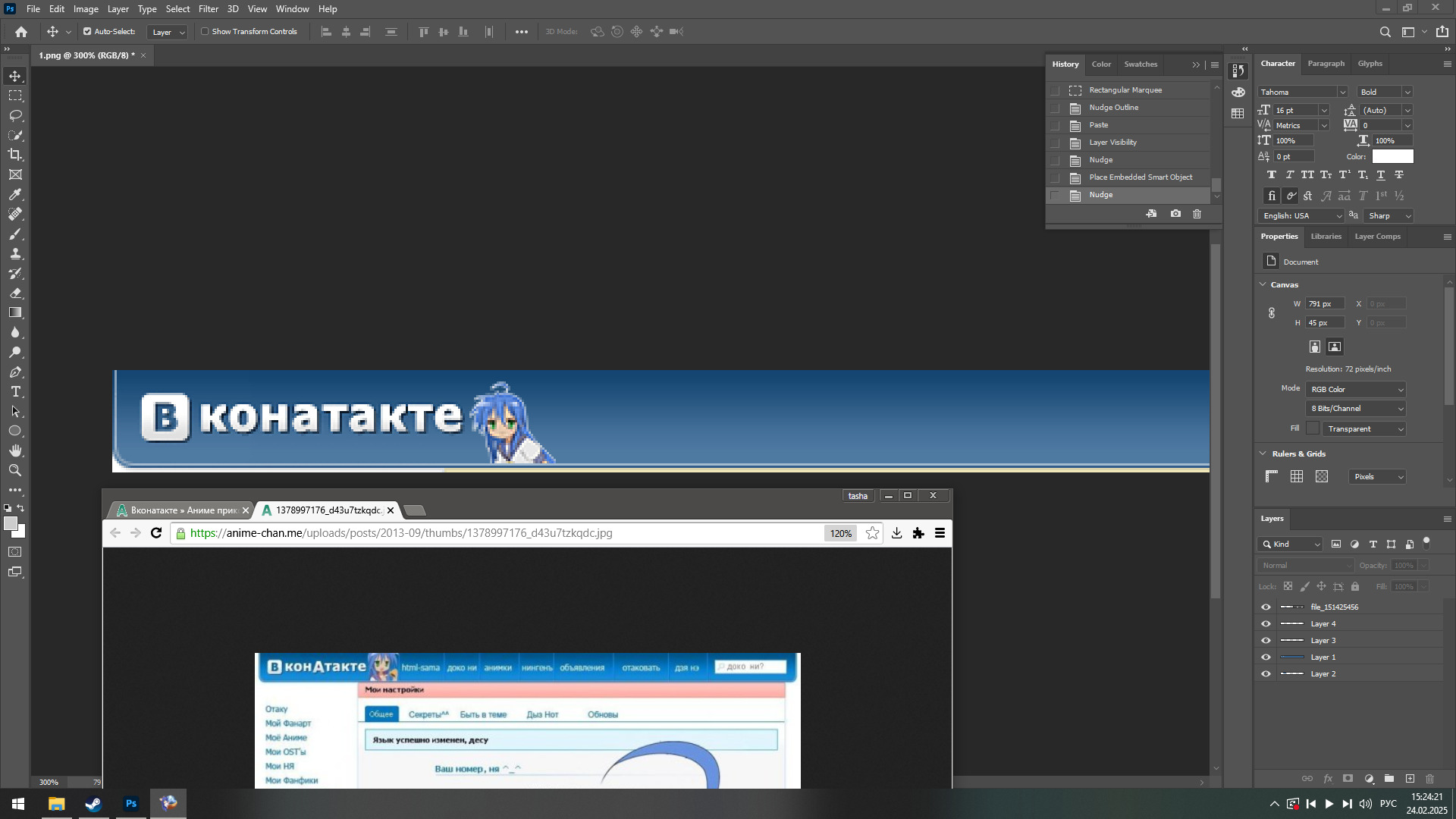Open the Filter menu
Image resolution: width=1456 pixels, height=819 pixels.
208,9
